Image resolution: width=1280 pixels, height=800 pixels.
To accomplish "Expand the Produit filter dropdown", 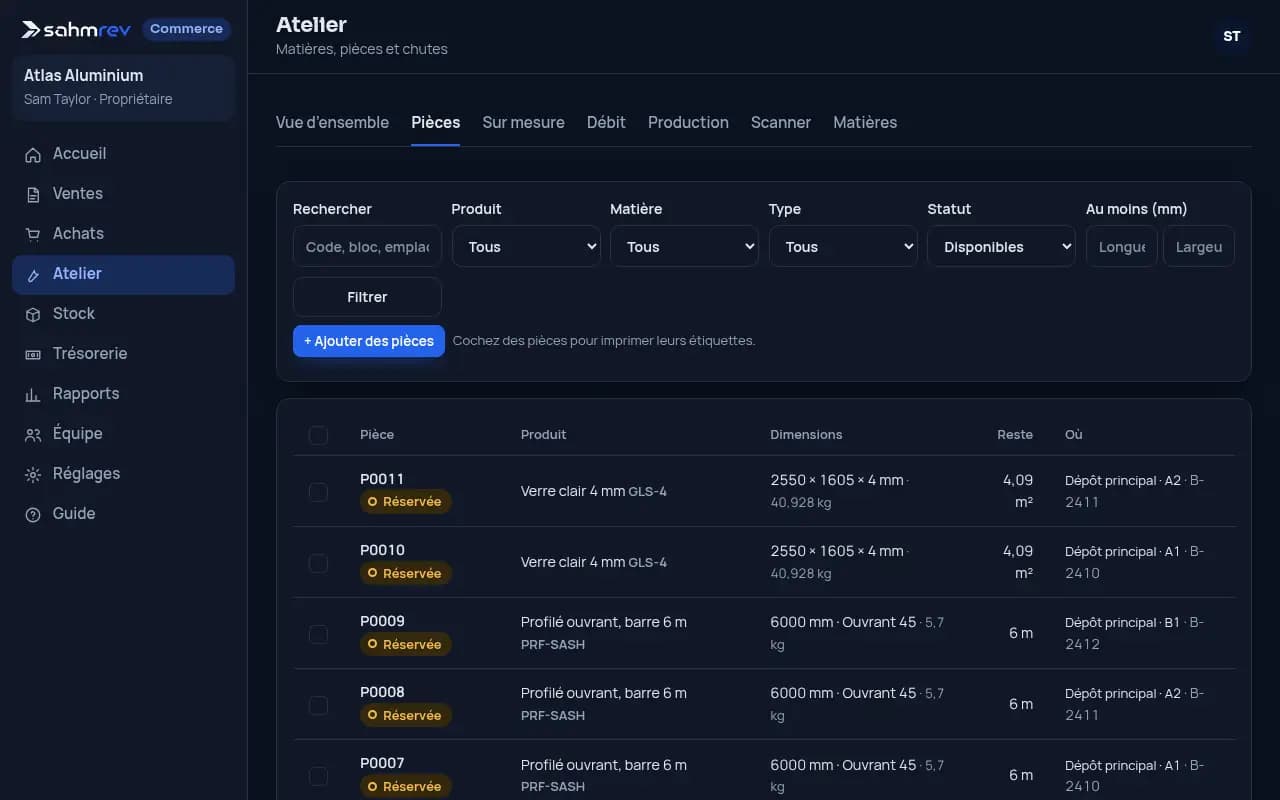I will [x=526, y=247].
